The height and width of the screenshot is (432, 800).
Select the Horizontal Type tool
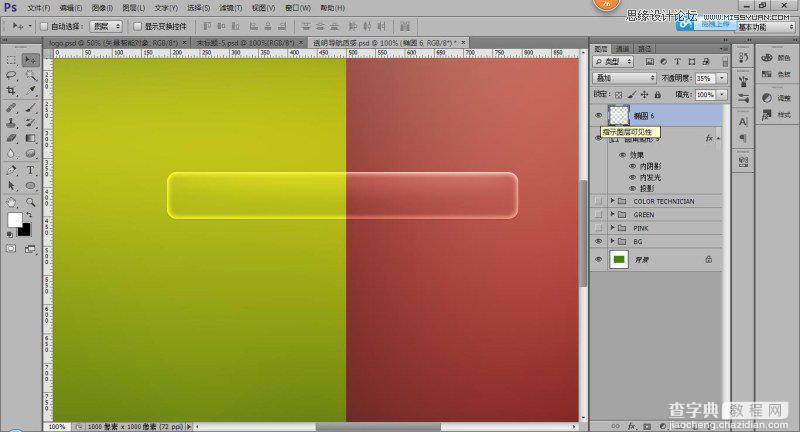click(31, 170)
